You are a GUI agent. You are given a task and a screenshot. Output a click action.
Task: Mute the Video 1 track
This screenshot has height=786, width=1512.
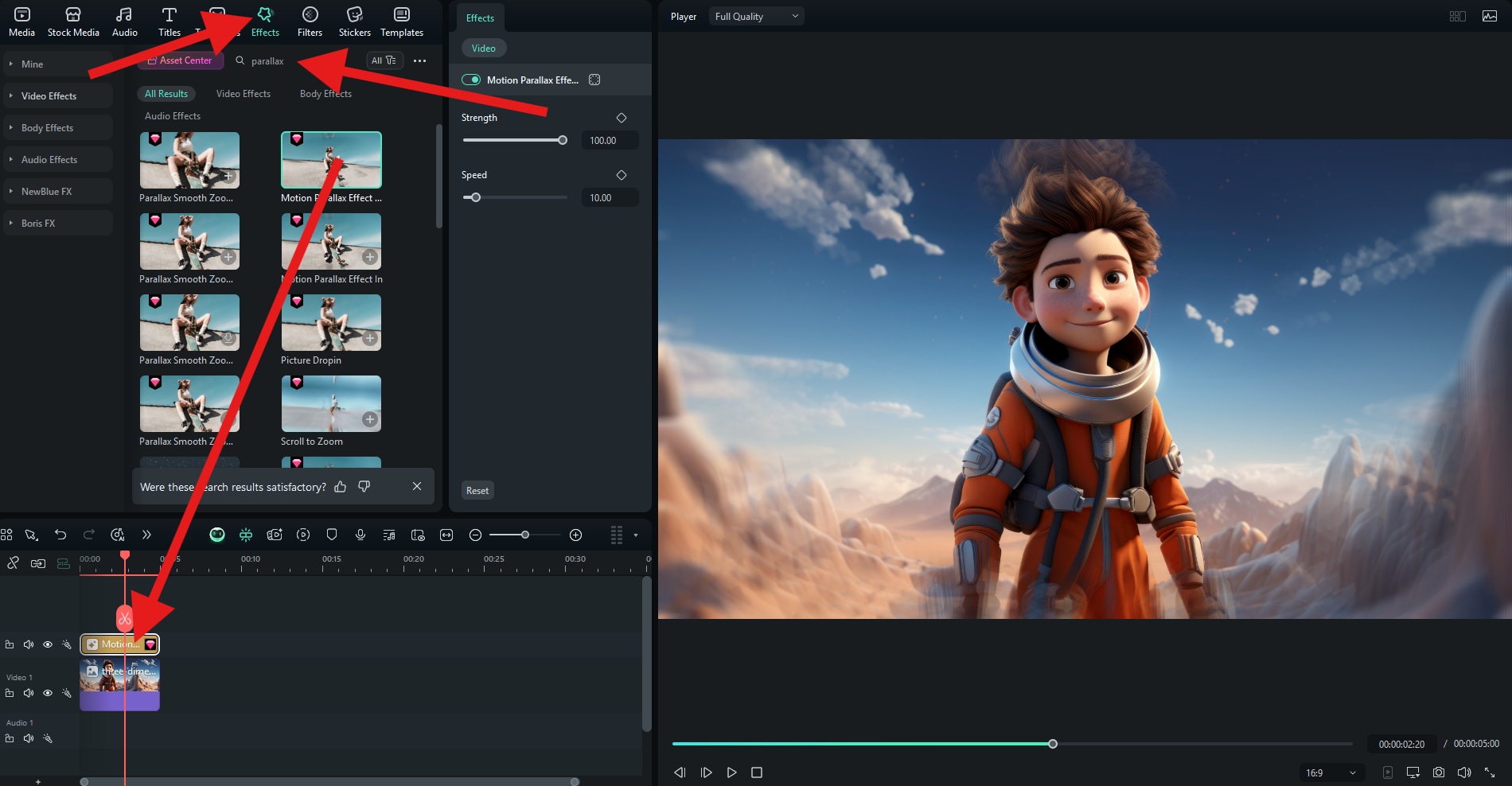click(29, 693)
